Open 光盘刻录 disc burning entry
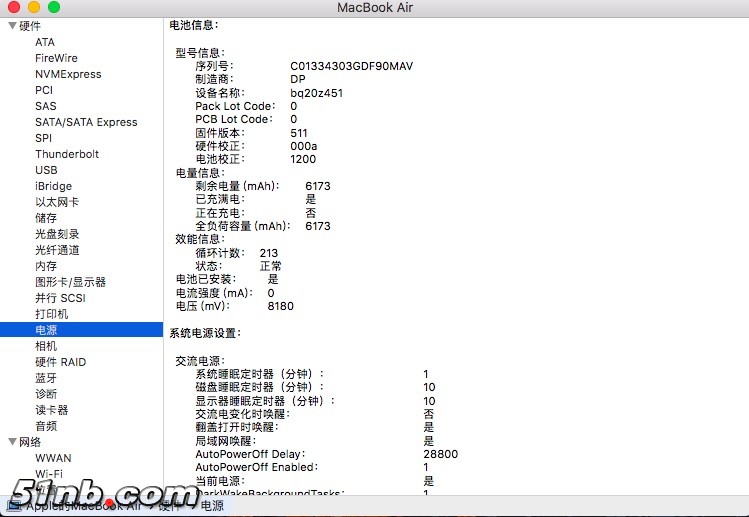749x517 pixels. [57, 234]
